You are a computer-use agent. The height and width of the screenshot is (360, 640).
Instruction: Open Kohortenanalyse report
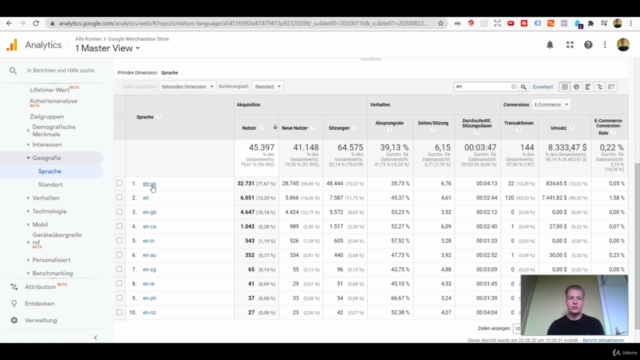(53, 101)
